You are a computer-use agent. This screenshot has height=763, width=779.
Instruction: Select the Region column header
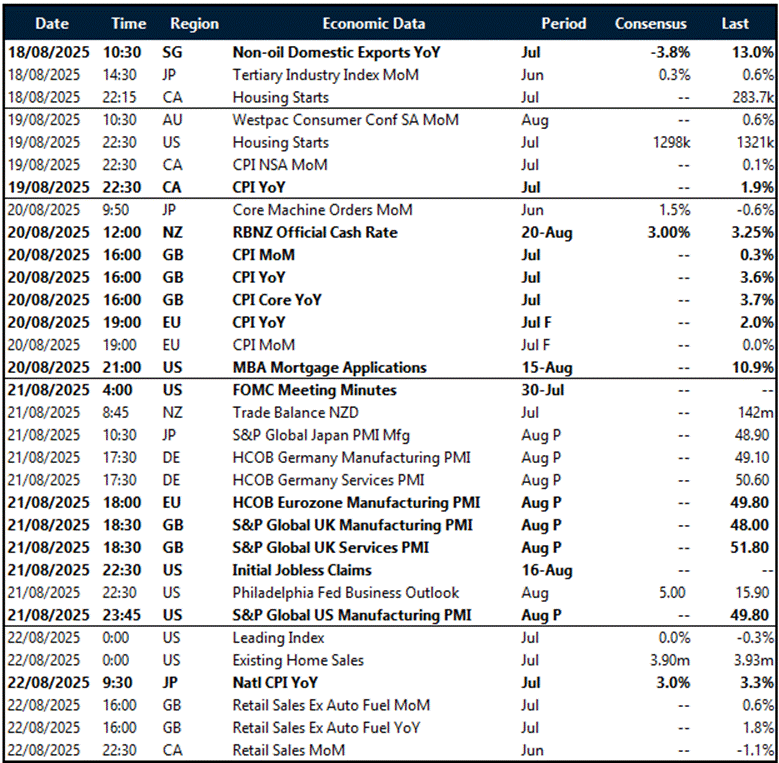click(x=186, y=23)
